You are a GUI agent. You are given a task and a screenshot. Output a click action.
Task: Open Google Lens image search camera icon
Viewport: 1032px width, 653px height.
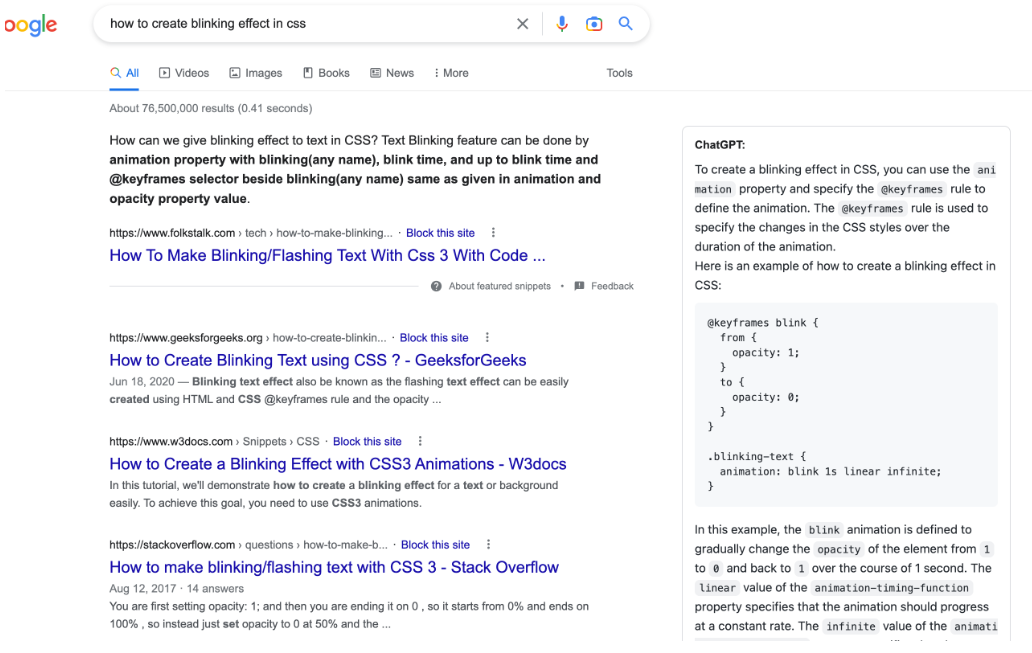pos(594,24)
